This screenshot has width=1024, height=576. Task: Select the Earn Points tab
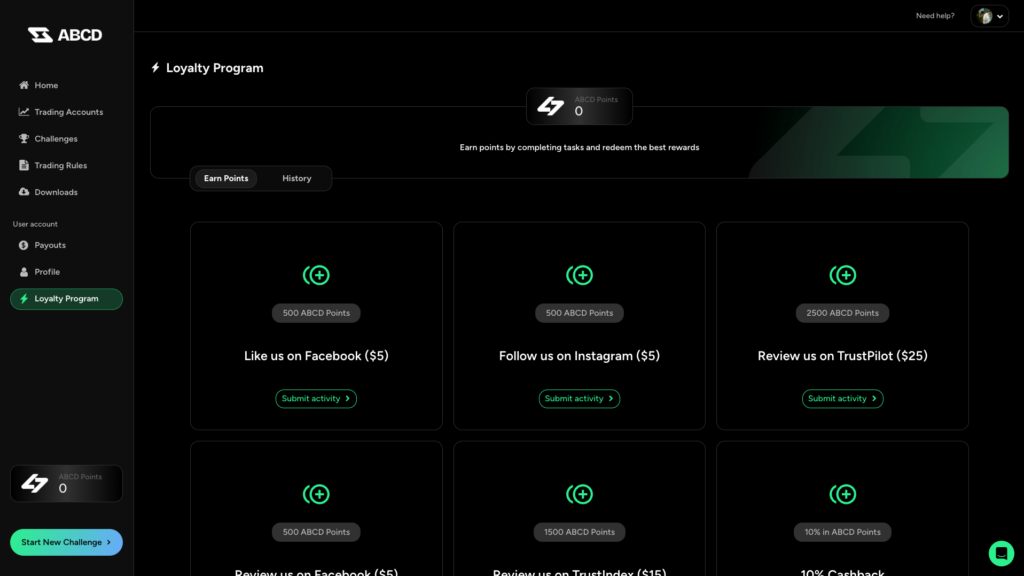tap(226, 179)
